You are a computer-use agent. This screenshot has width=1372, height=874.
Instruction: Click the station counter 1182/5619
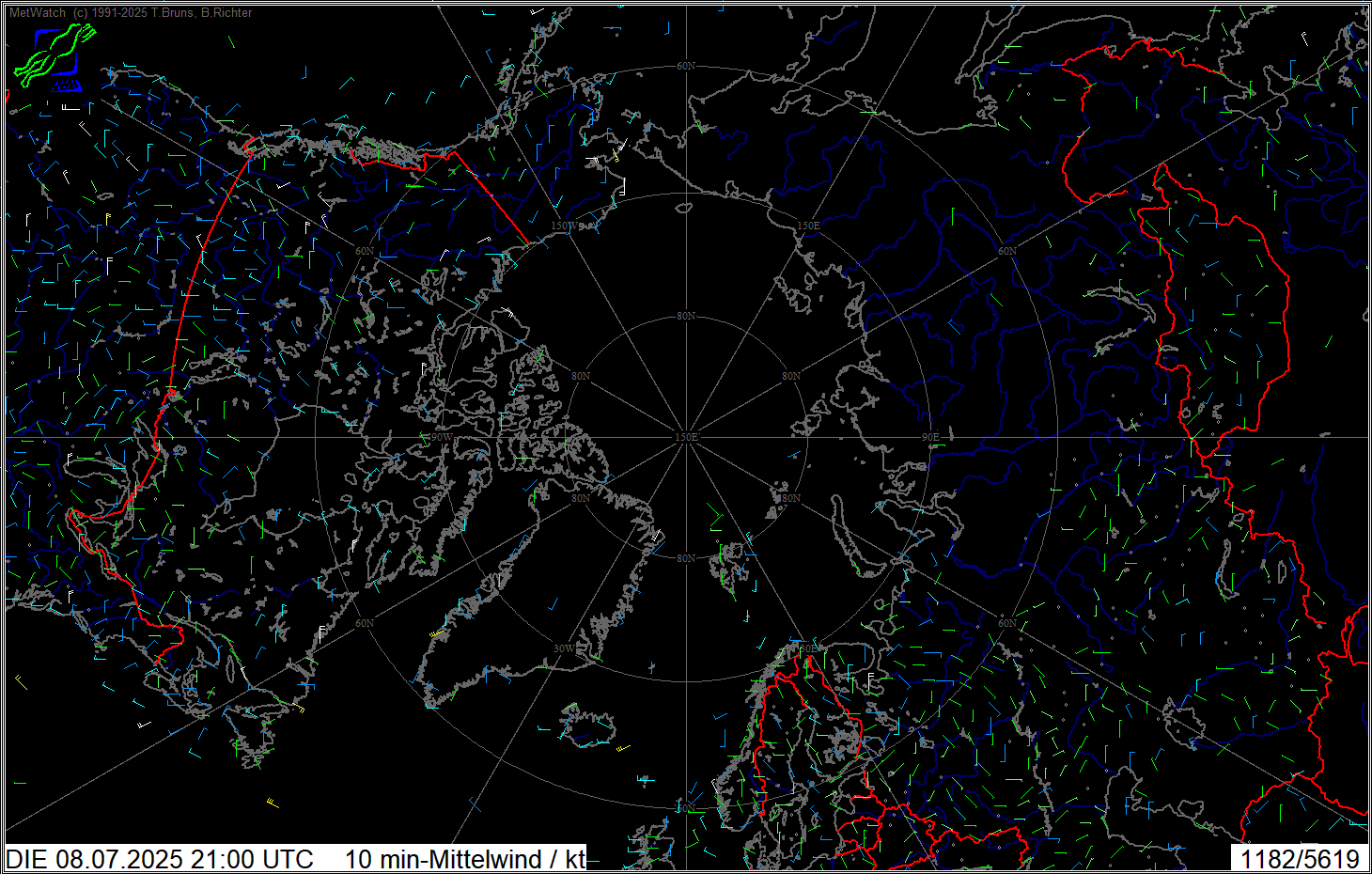(x=1300, y=859)
